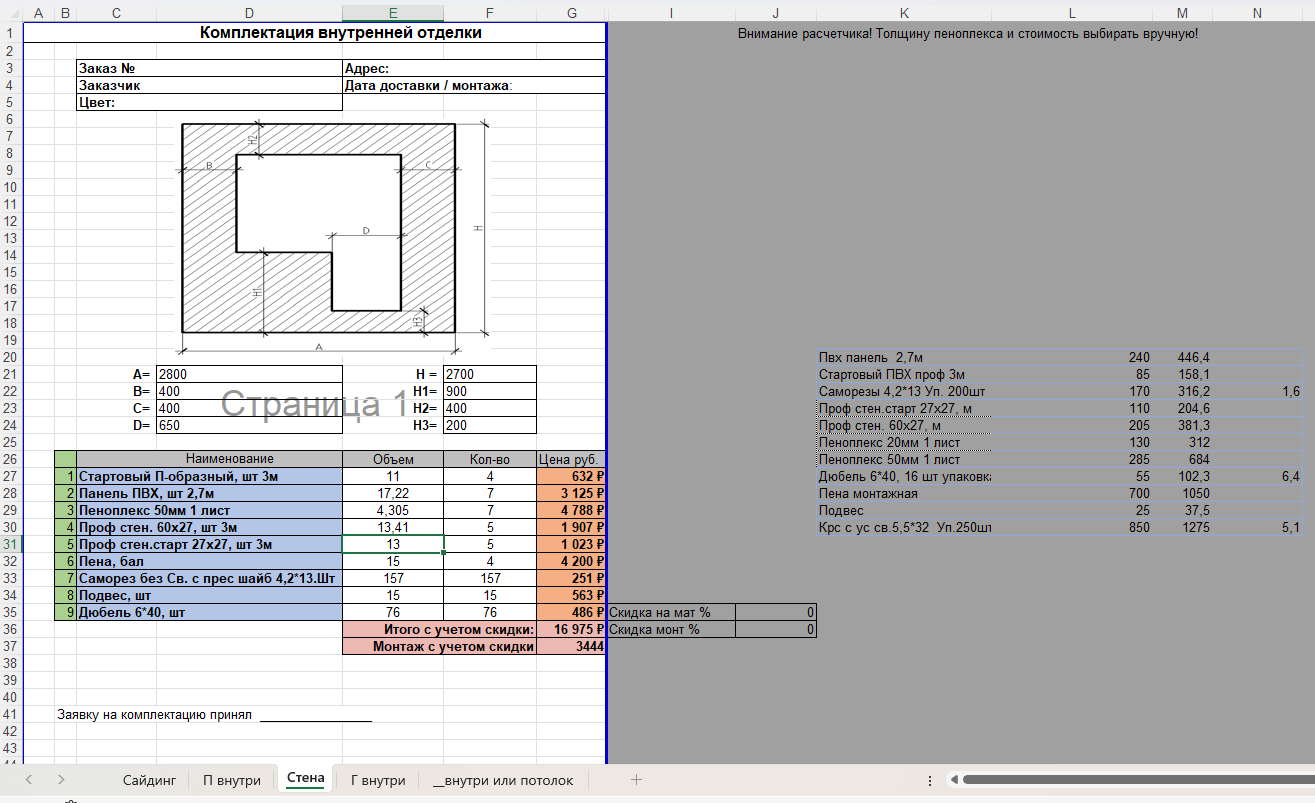Select row 26 header

point(11,459)
